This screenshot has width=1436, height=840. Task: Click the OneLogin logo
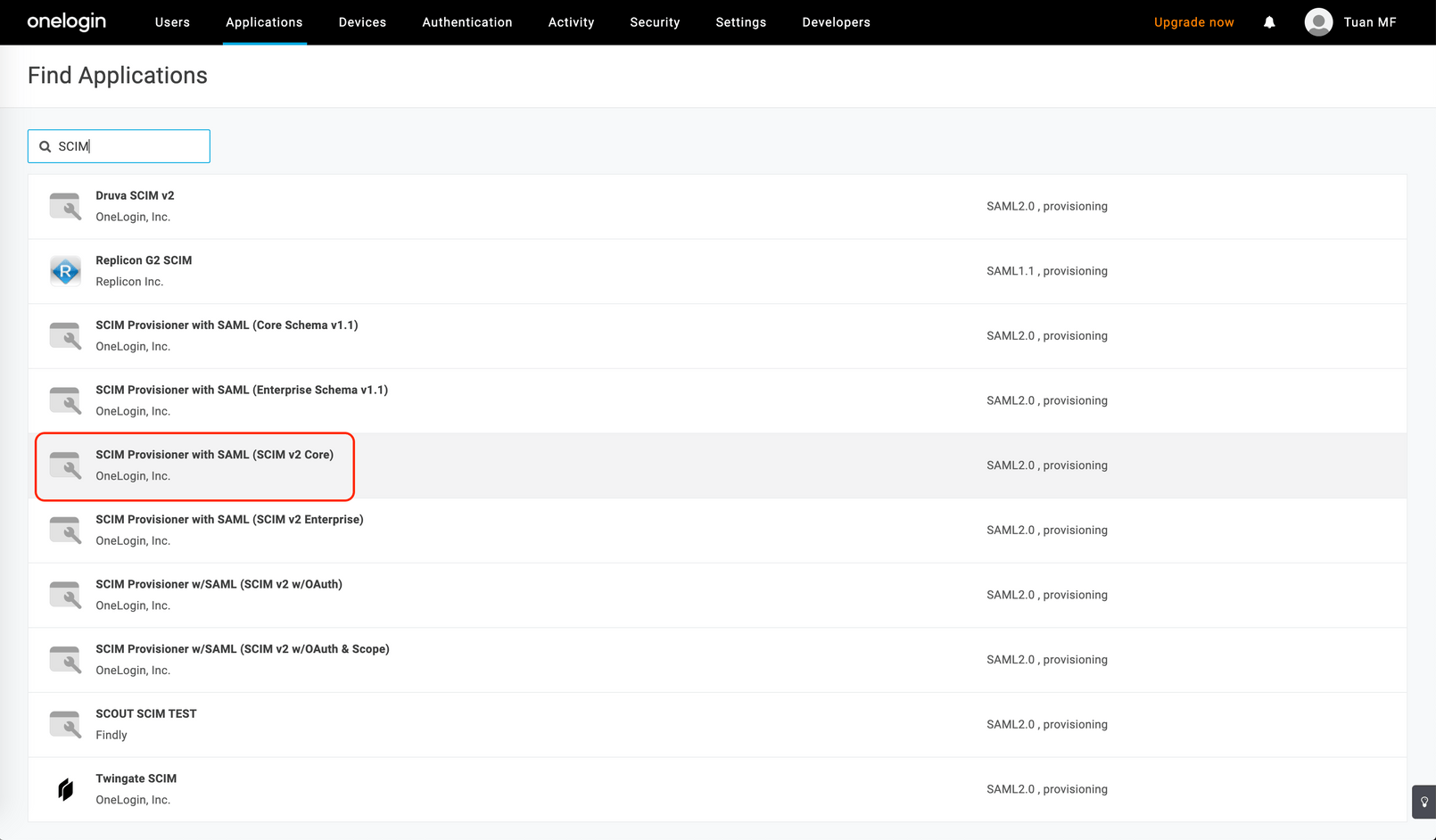[67, 21]
